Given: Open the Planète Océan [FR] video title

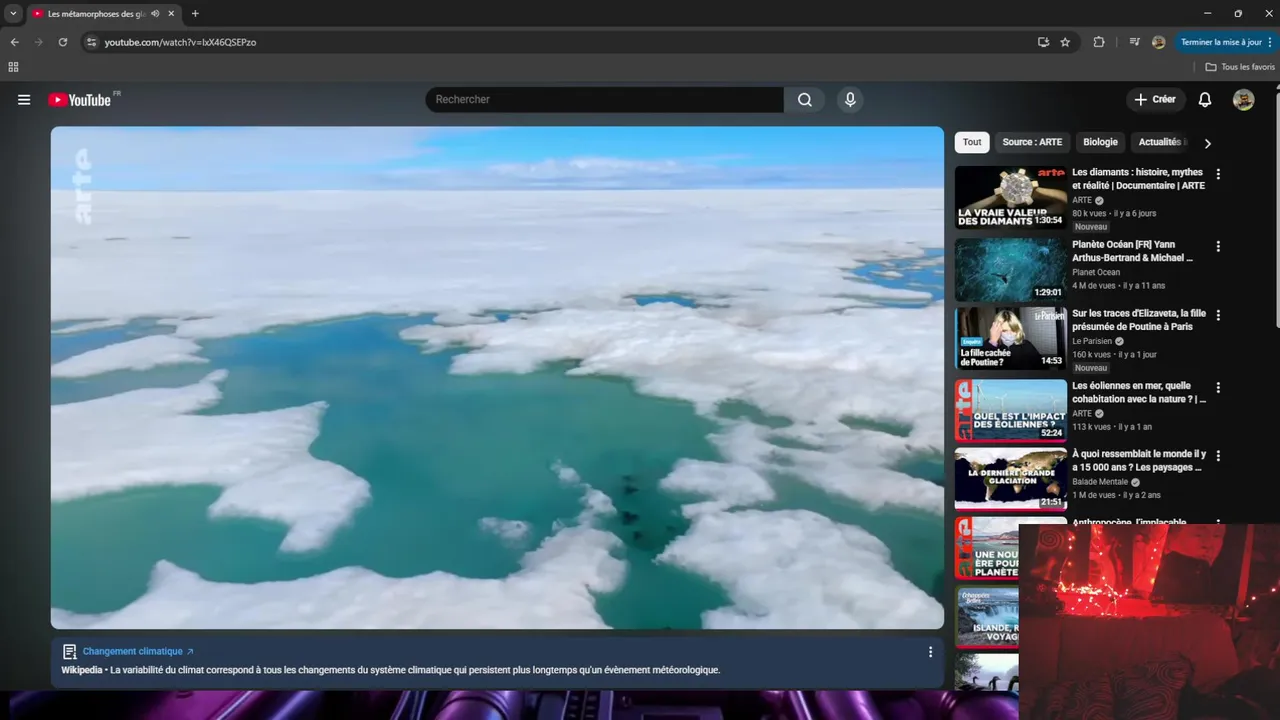Looking at the screenshot, I should click(x=1132, y=251).
